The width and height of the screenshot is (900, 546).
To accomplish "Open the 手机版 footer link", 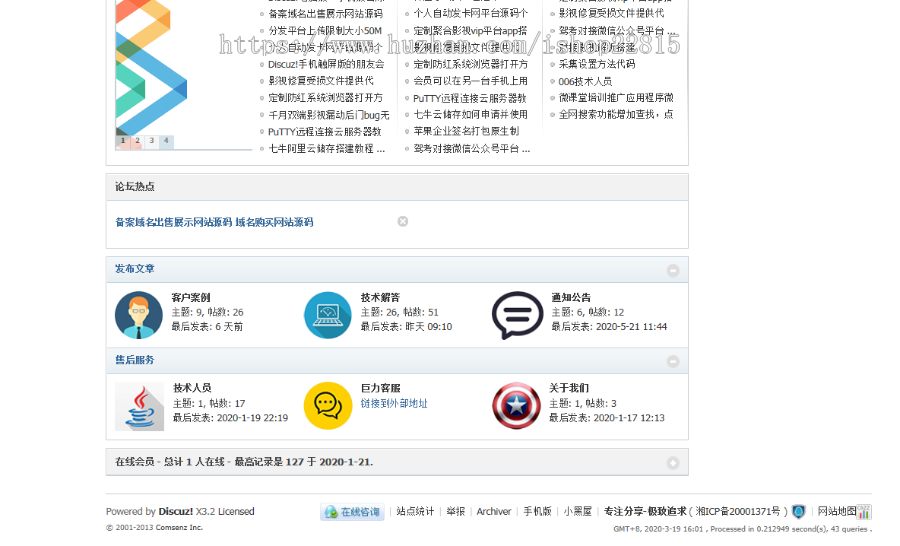I will 537,511.
